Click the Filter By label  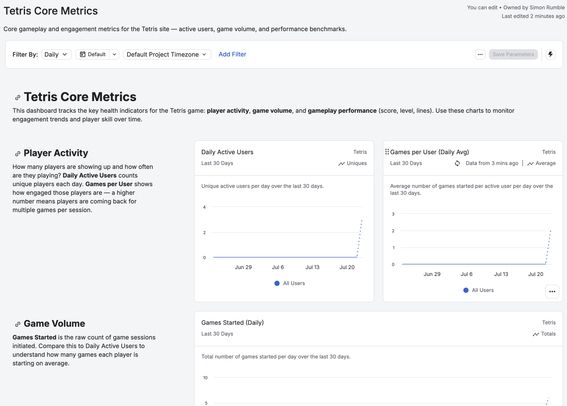pyautogui.click(x=25, y=55)
